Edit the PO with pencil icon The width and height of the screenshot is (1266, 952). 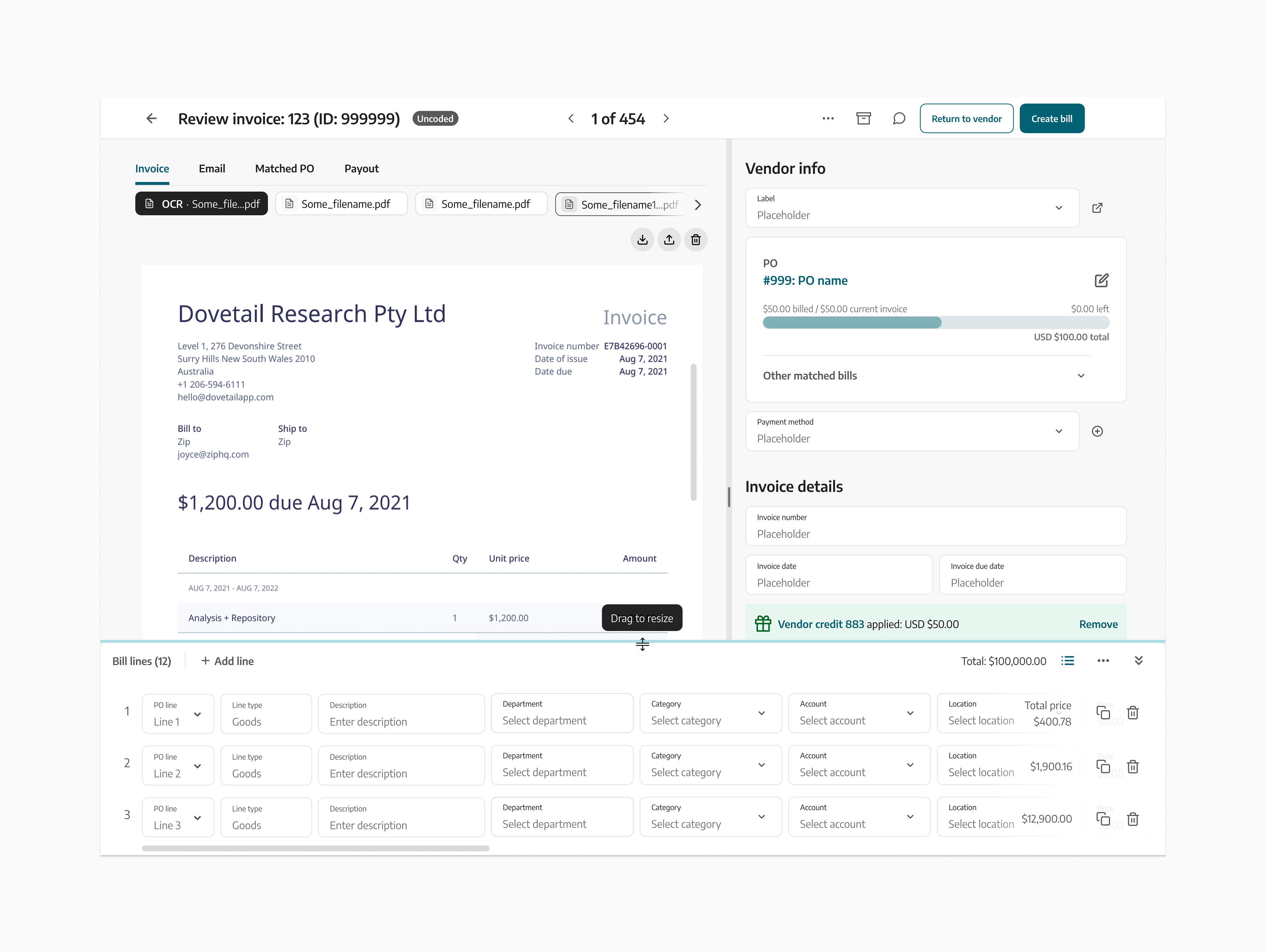[1102, 281]
